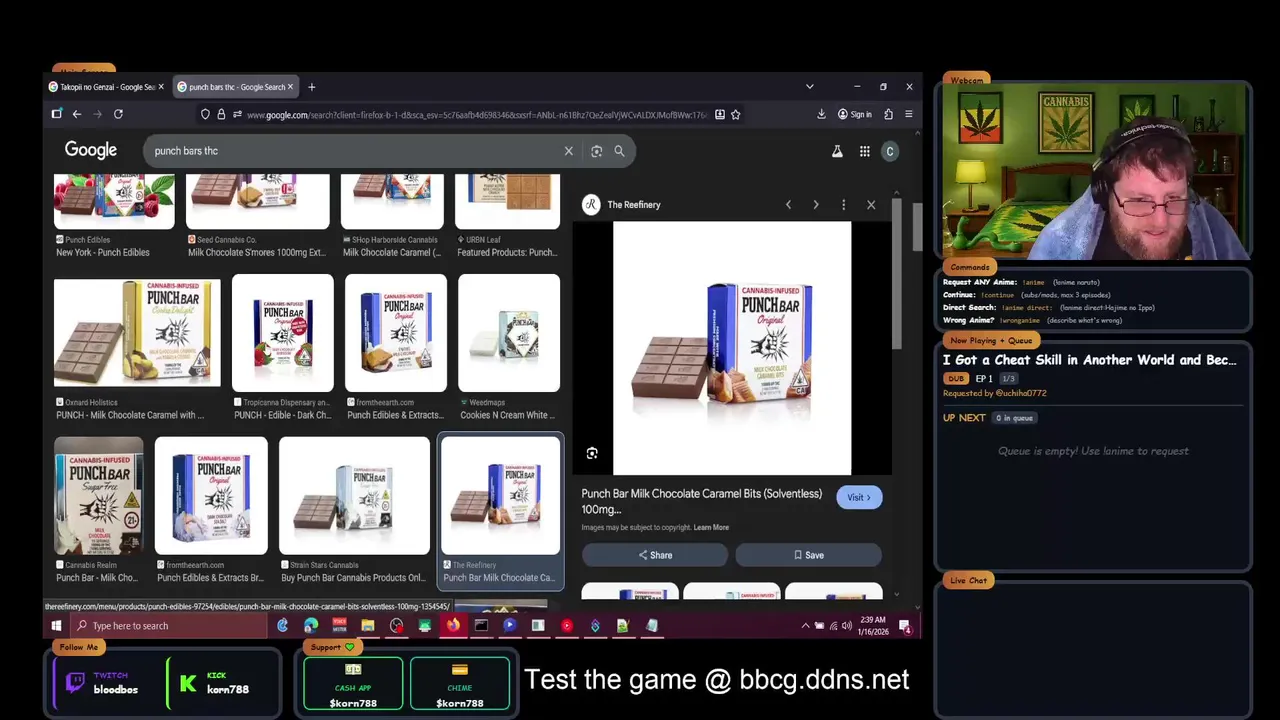This screenshot has height=720, width=1280.
Task: Open the Punch Bar Milk Chocolate Caramel Bits title
Action: click(702, 501)
